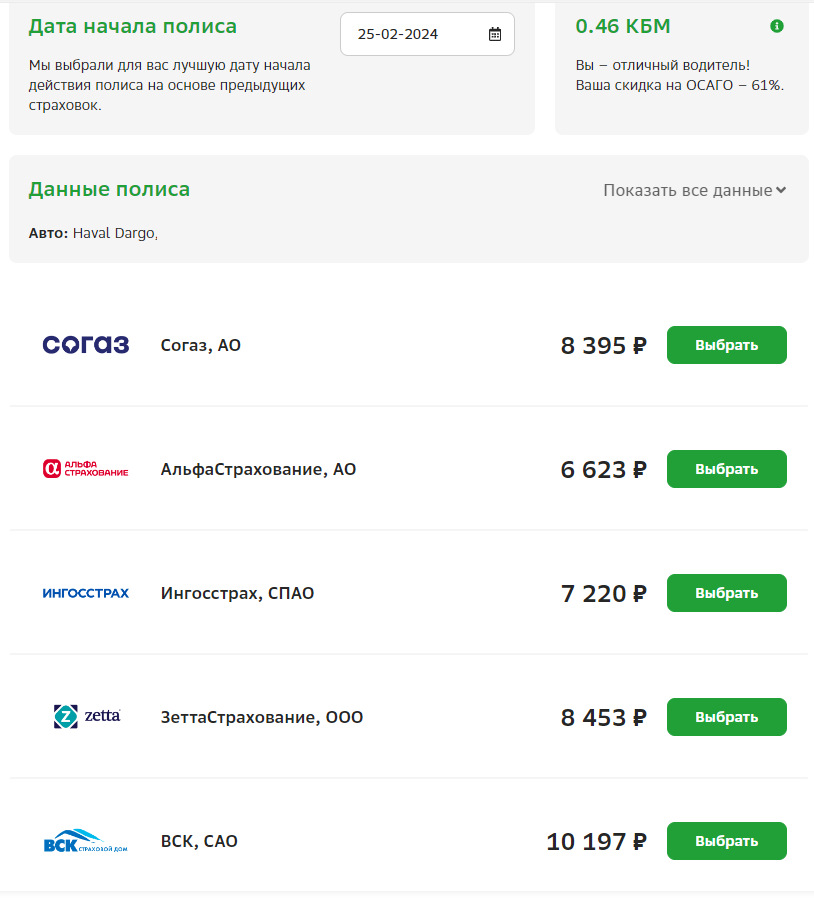
Task: Open the calendar icon in date field
Action: pos(495,34)
